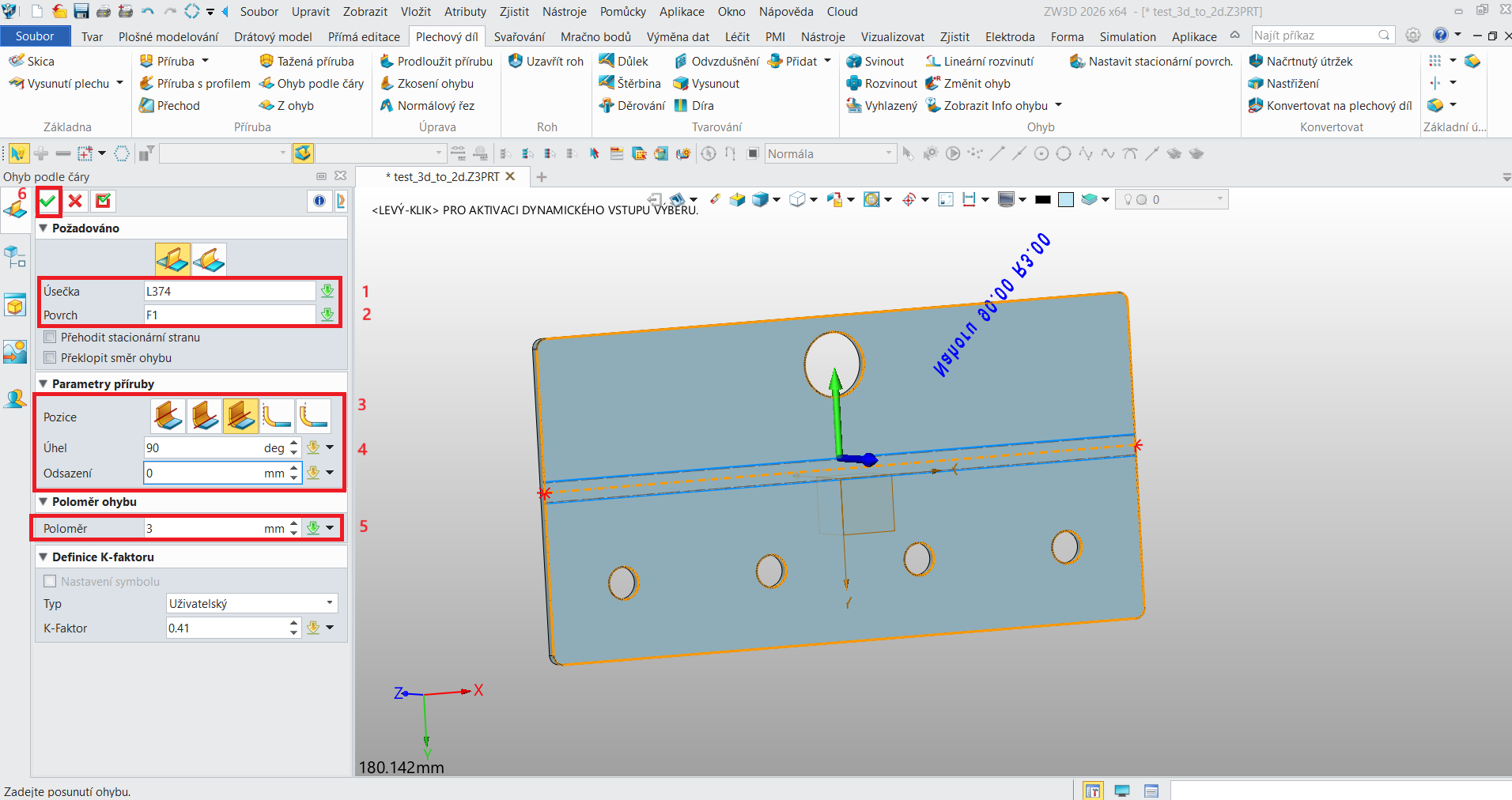This screenshot has width=1512, height=800.
Task: Open the Zobrazit Info ohybu dropdown arrow
Action: click(x=1058, y=105)
